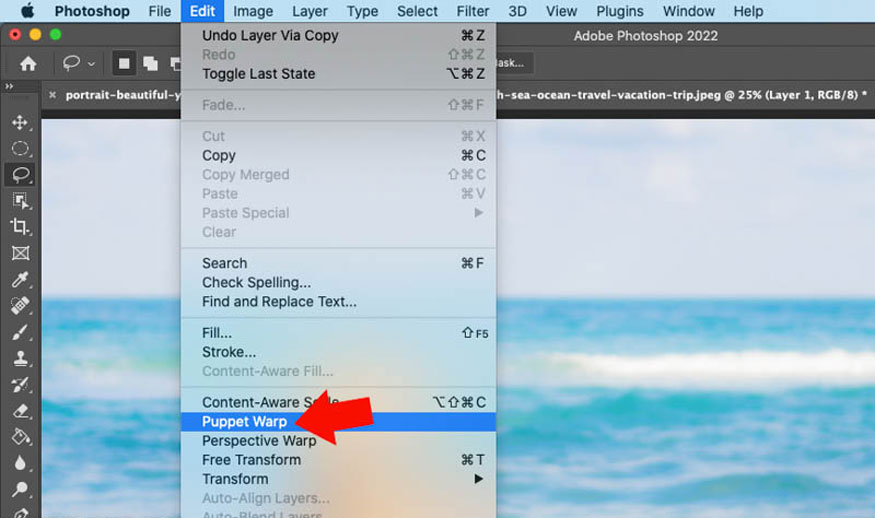Screen dimensions: 875x518
Task: Select the Frame tool
Action: pyautogui.click(x=20, y=253)
